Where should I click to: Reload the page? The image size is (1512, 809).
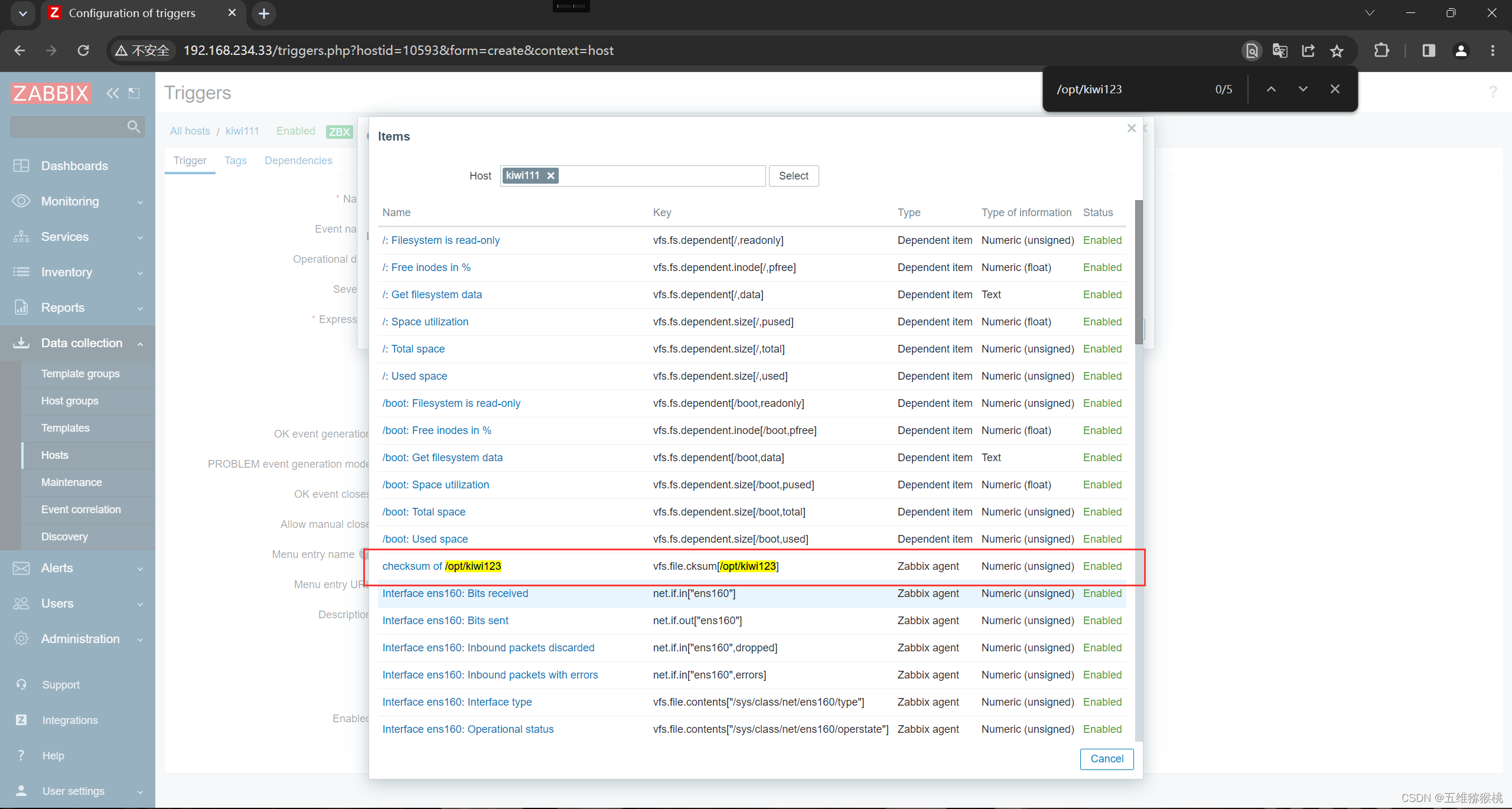[83, 51]
